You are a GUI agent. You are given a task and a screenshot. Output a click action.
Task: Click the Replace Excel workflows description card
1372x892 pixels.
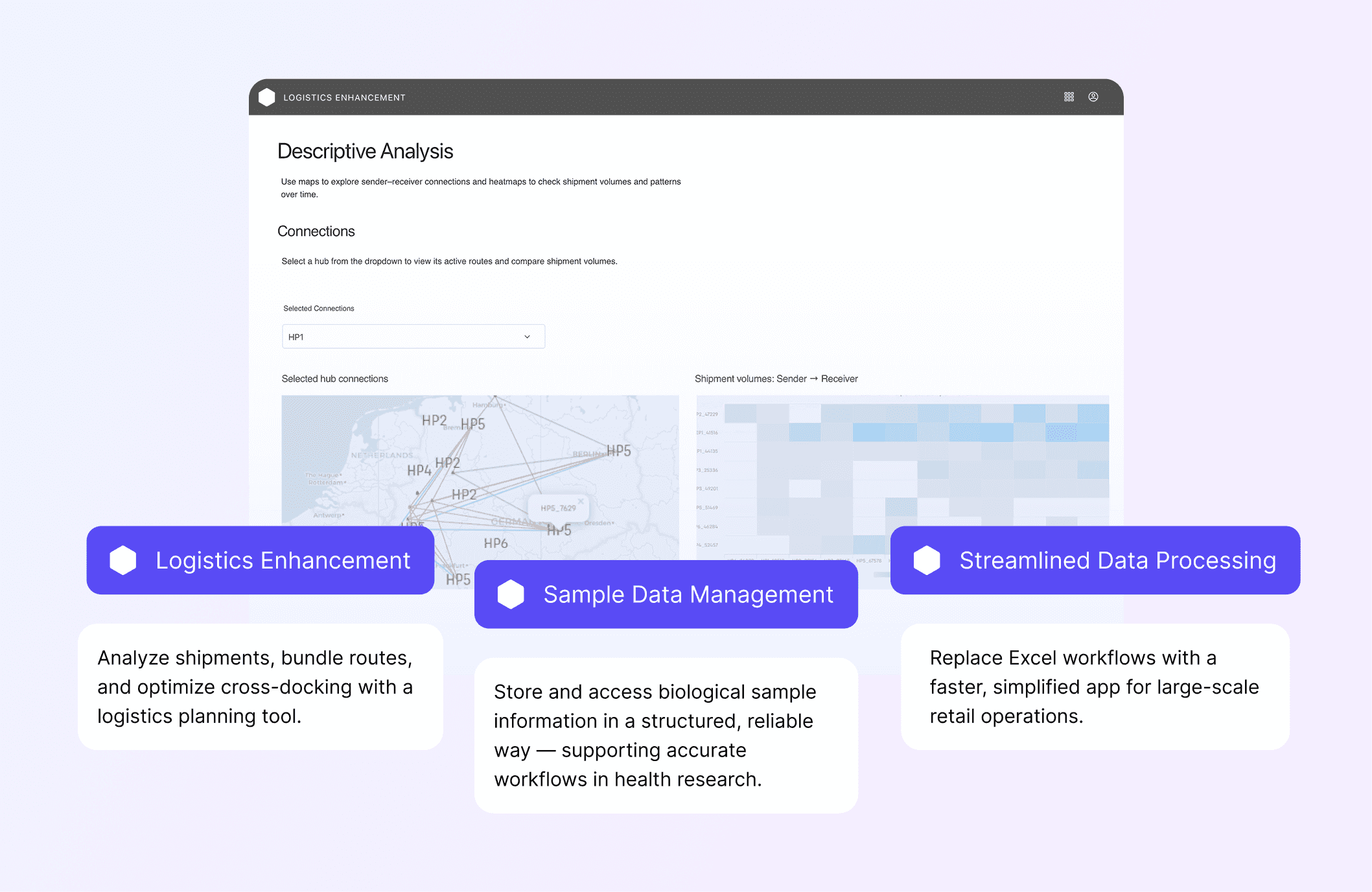pyautogui.click(x=1095, y=687)
